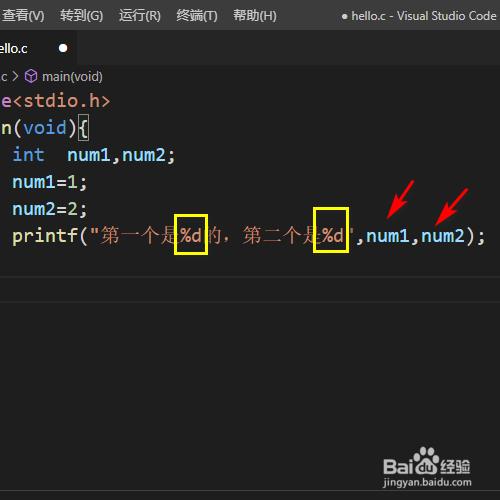This screenshot has width=500, height=500.
Task: Click the <stdio.h> include text
Action: pos(62,101)
